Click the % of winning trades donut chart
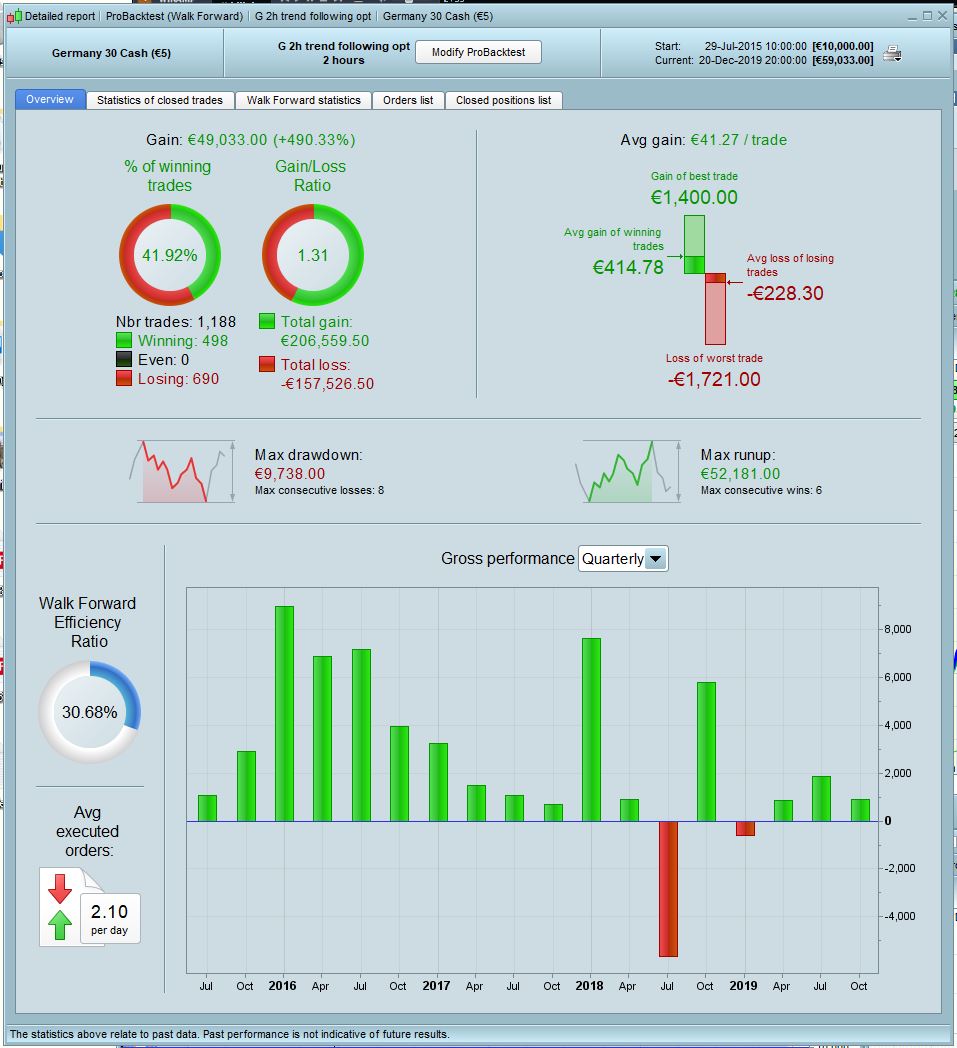This screenshot has height=1048, width=957. tap(170, 255)
